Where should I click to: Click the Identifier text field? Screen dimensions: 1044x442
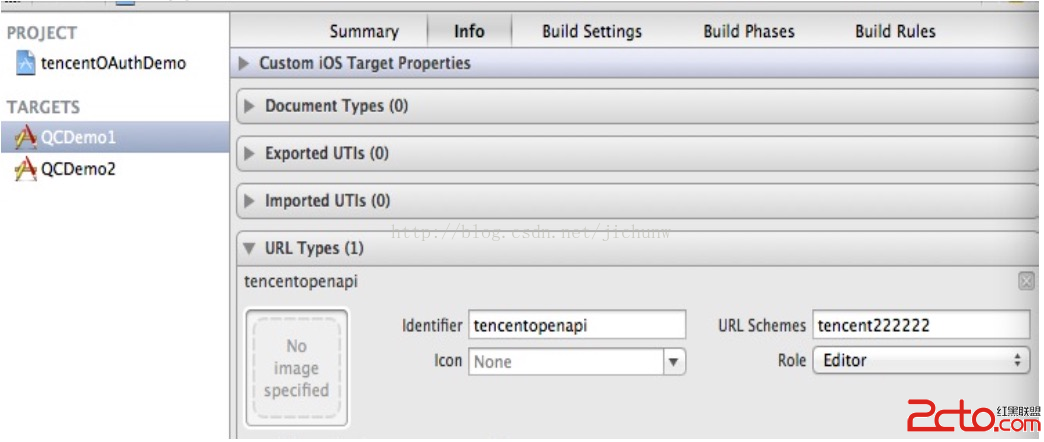pyautogui.click(x=576, y=325)
